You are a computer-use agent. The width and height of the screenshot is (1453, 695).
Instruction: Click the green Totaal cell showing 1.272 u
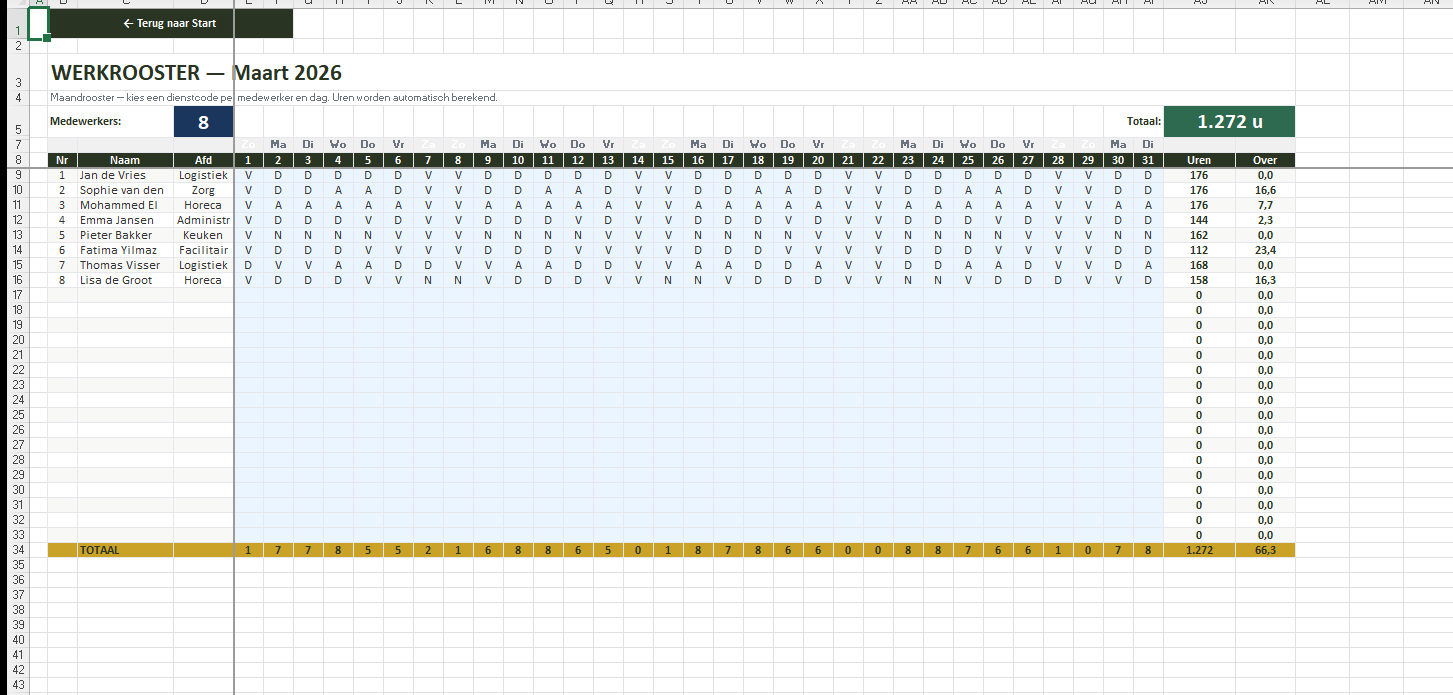coord(1228,120)
